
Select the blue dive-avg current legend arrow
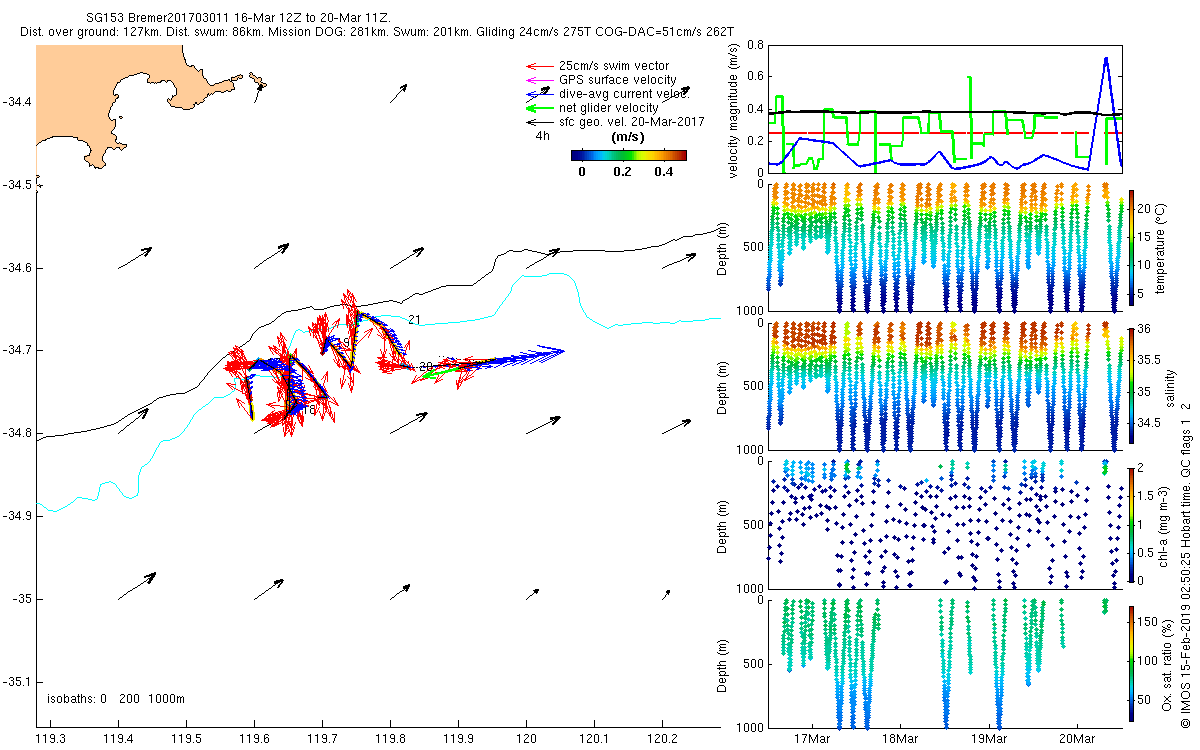pyautogui.click(x=539, y=93)
